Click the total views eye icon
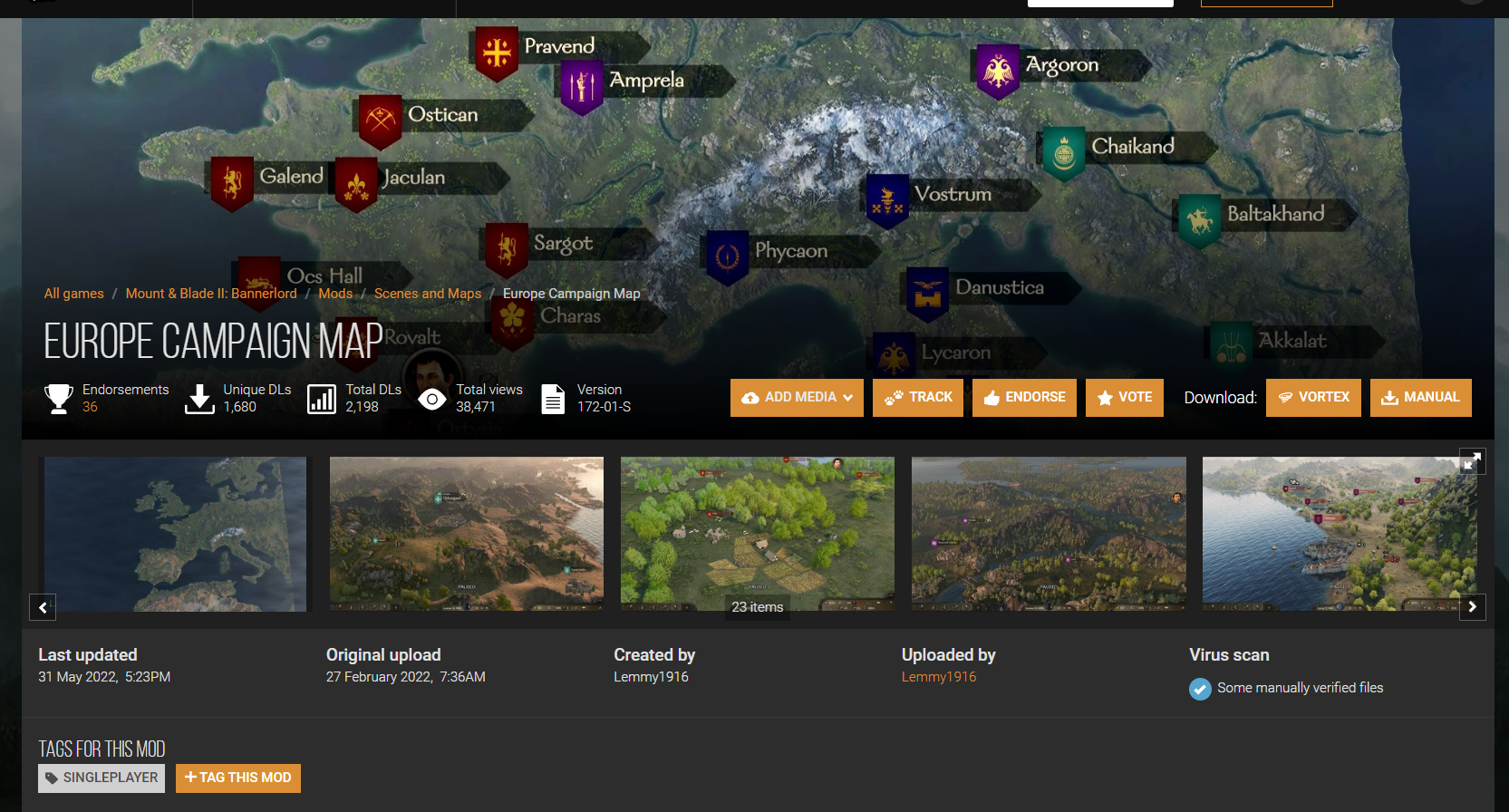Viewport: 1509px width, 812px height. (x=432, y=400)
